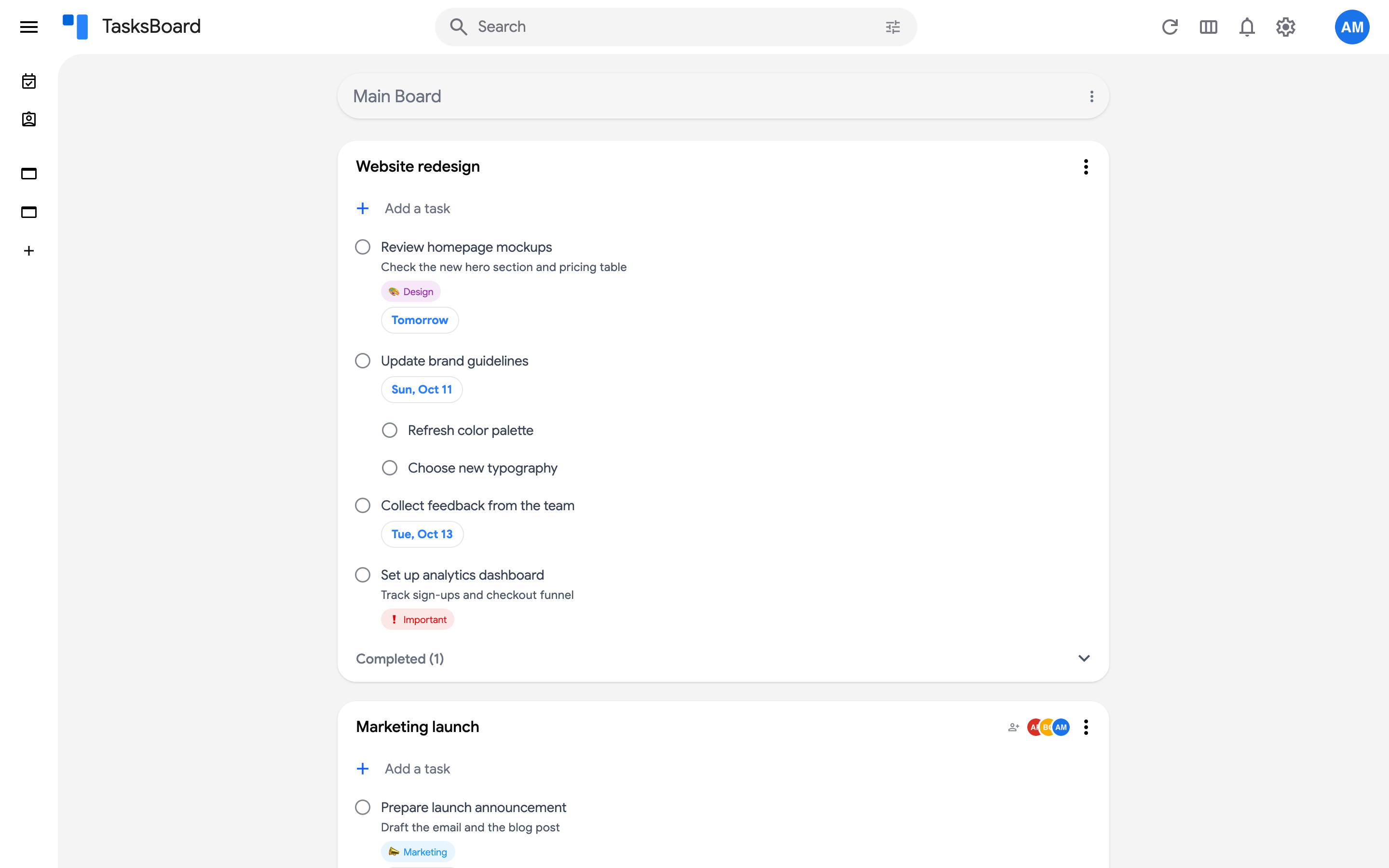Mark Review homepage mockups complete

pos(363,247)
